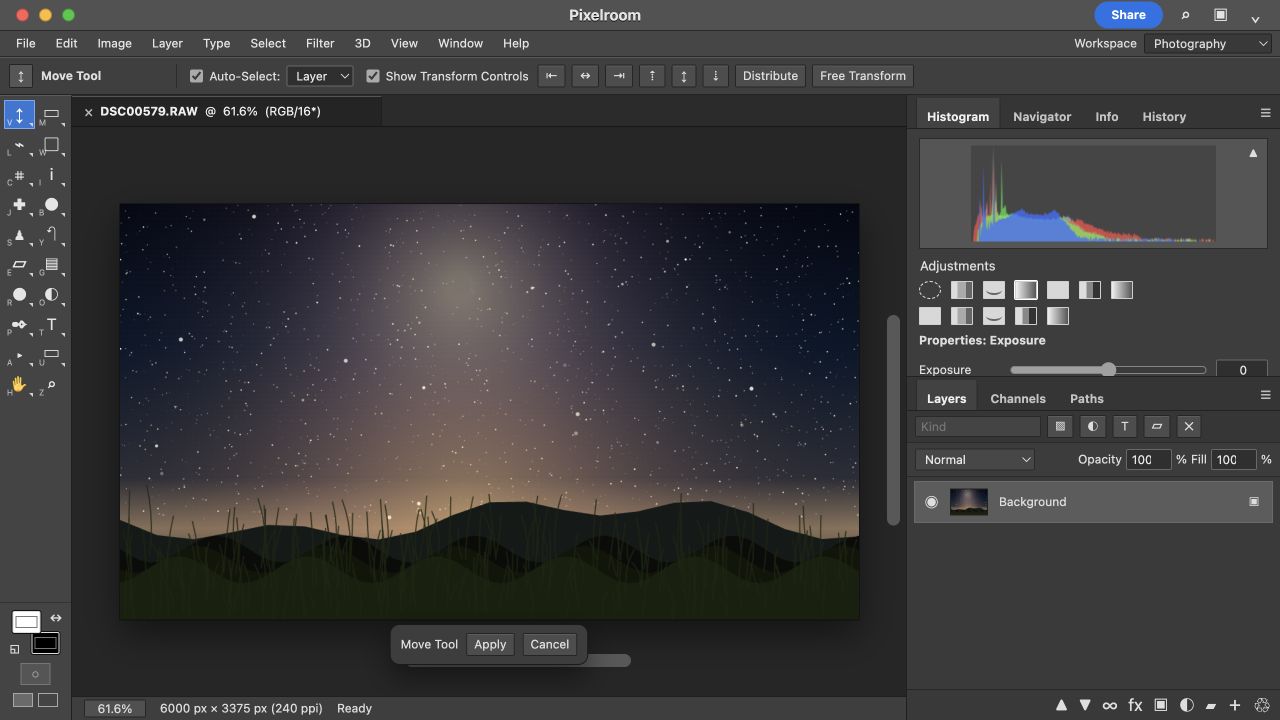Click the Exposure slider handle
Screen dimensions: 1280x720
tap(1108, 370)
